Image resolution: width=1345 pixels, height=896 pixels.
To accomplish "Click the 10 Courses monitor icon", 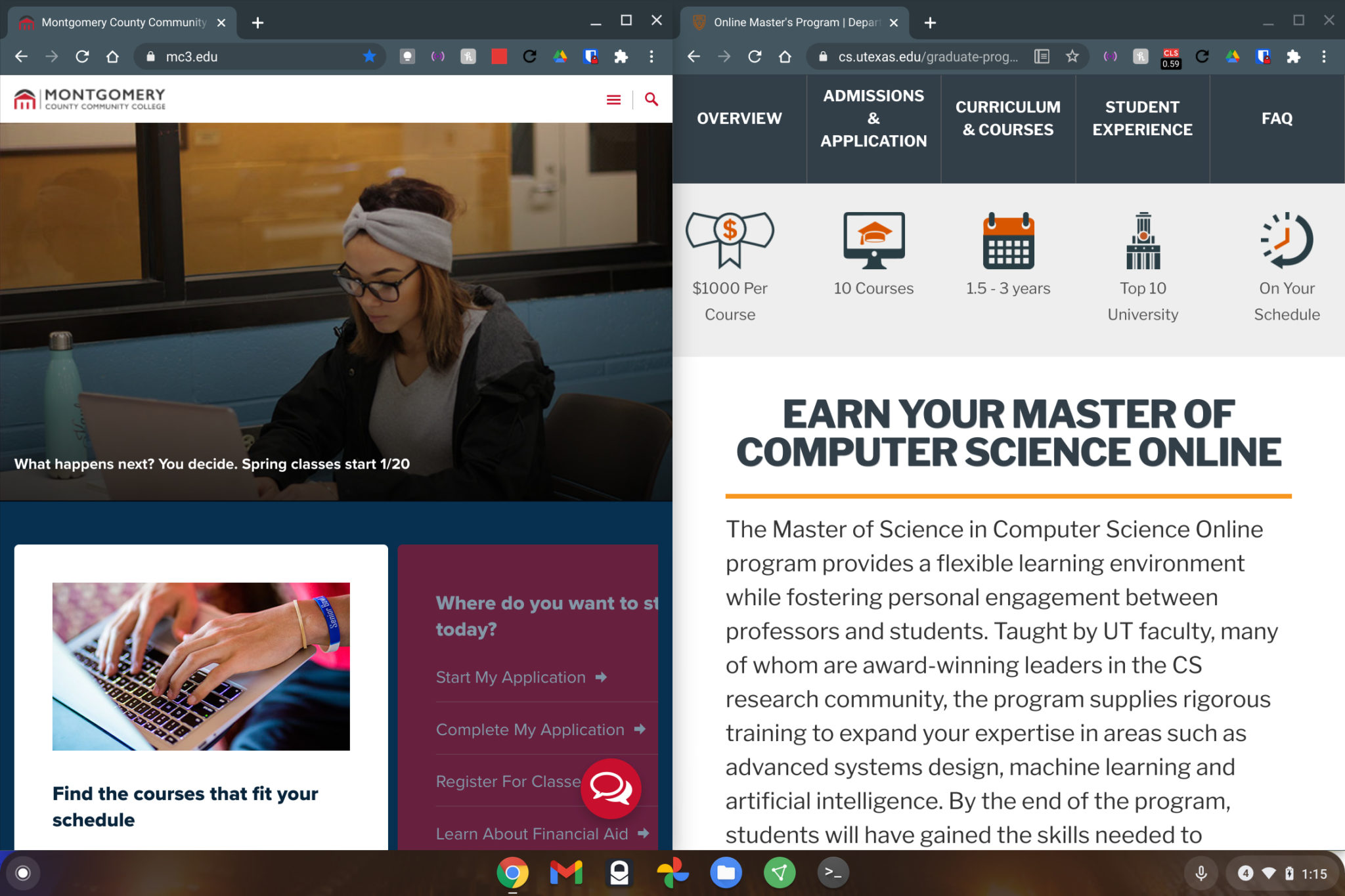I will pos(873,240).
